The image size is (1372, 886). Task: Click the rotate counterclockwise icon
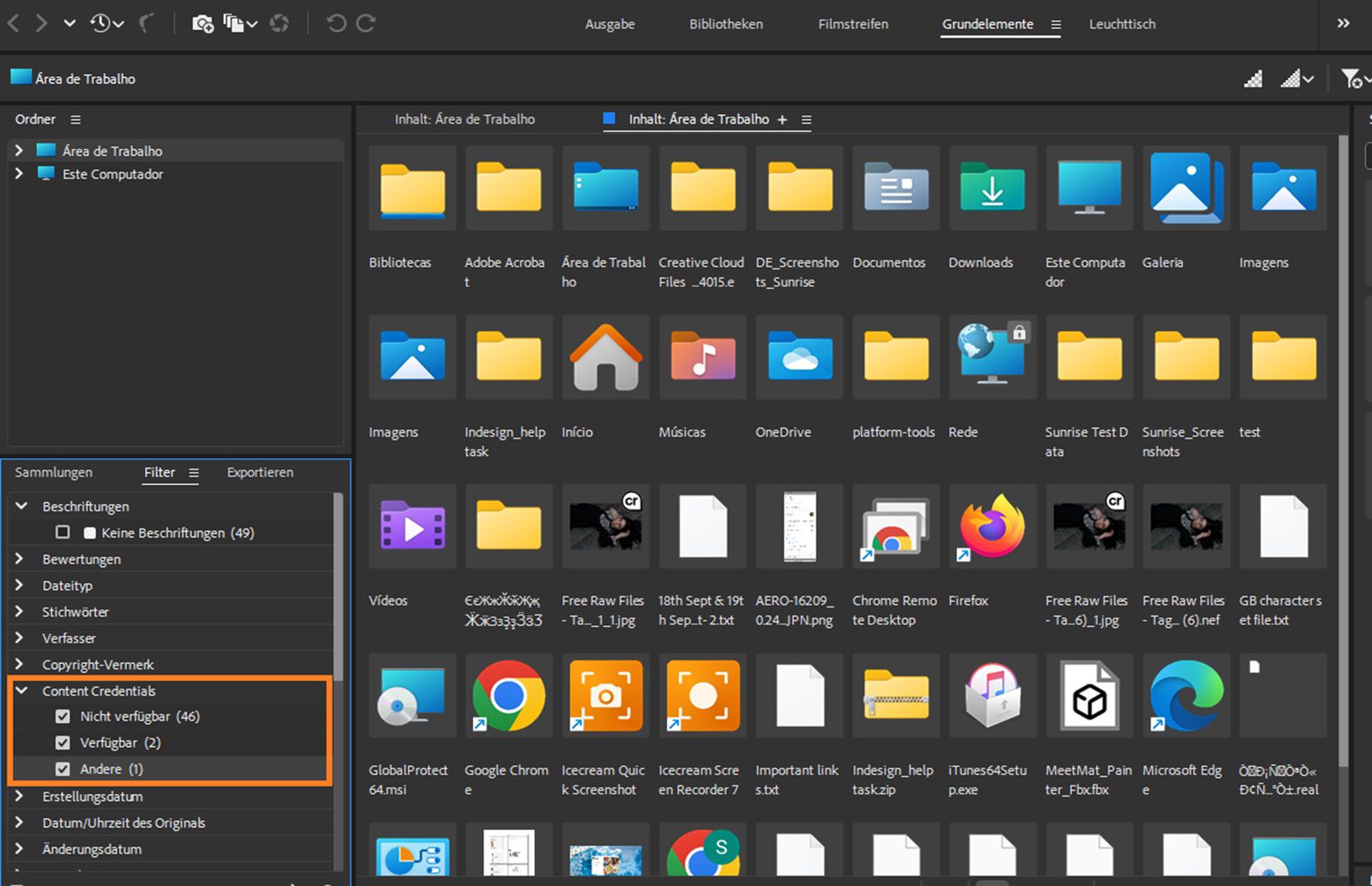(x=336, y=23)
